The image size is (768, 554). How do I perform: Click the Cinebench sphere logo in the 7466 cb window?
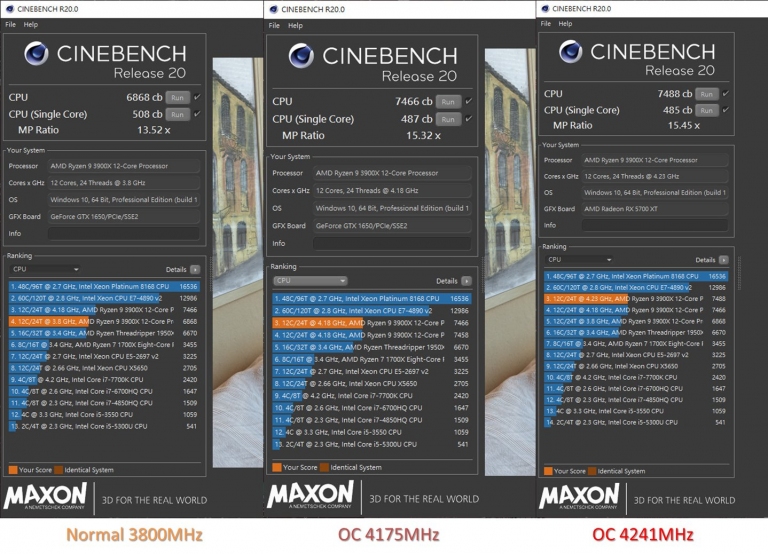pos(301,55)
